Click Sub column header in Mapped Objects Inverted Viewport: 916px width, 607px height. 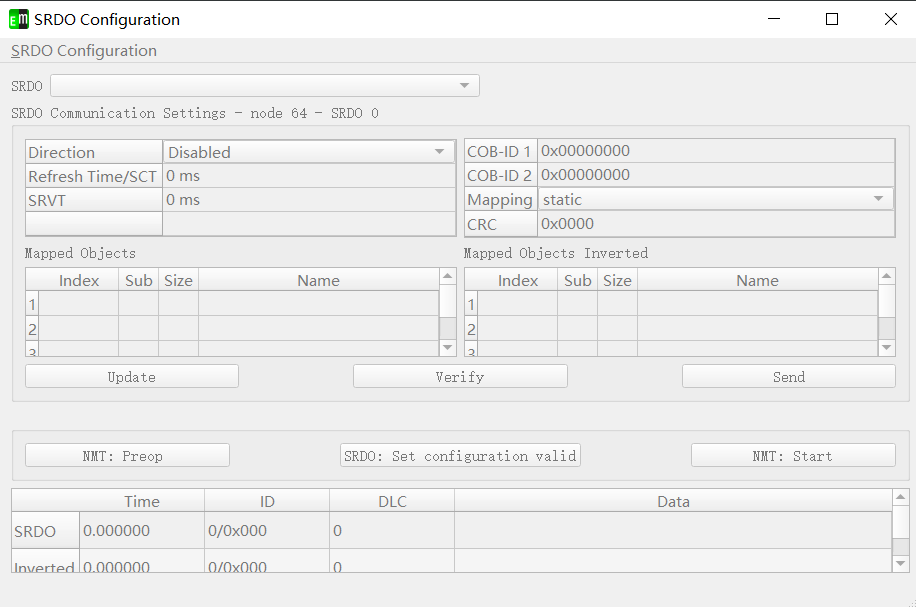[x=578, y=280]
